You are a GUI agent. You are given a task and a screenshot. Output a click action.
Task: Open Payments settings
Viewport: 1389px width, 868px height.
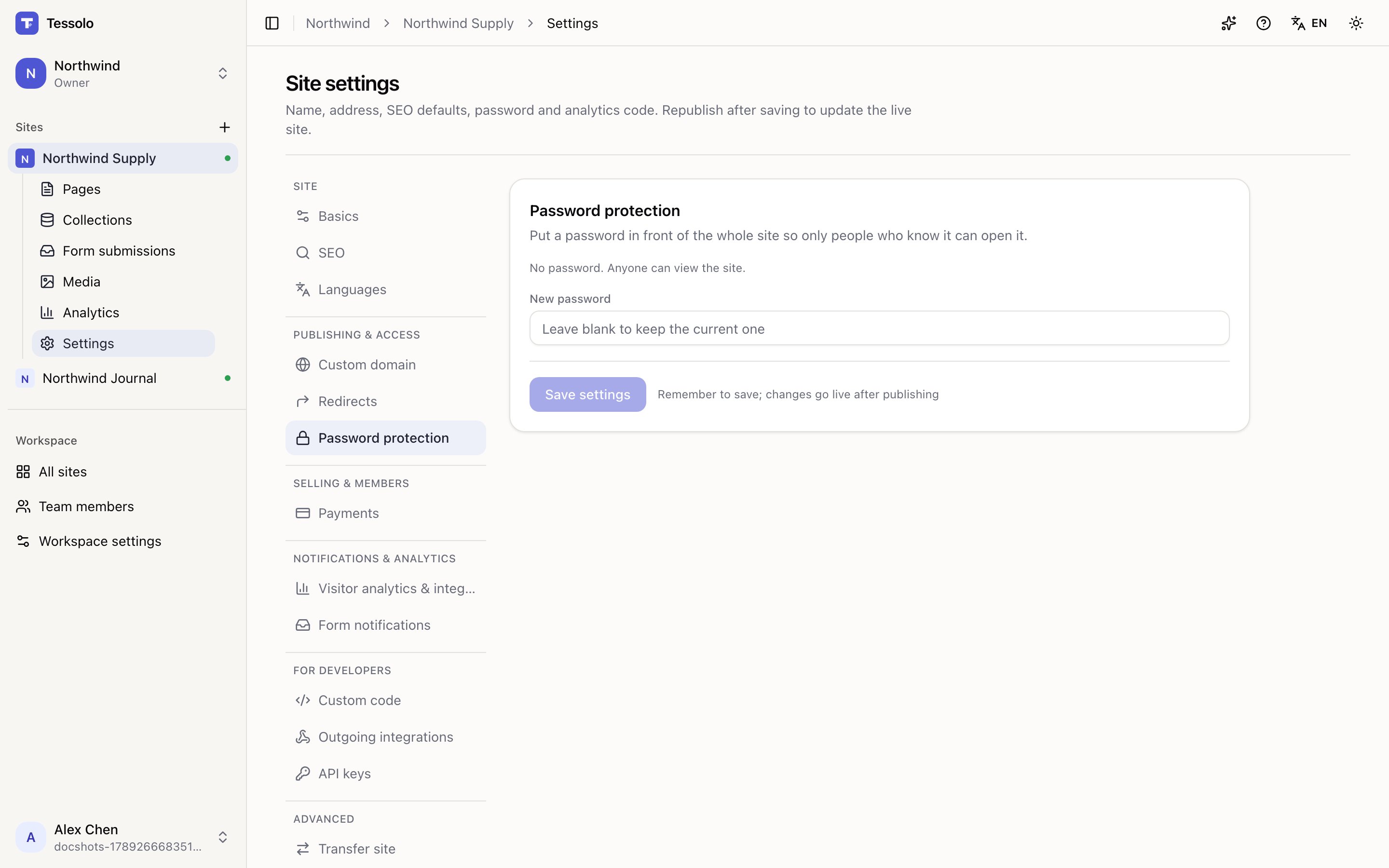click(x=386, y=513)
